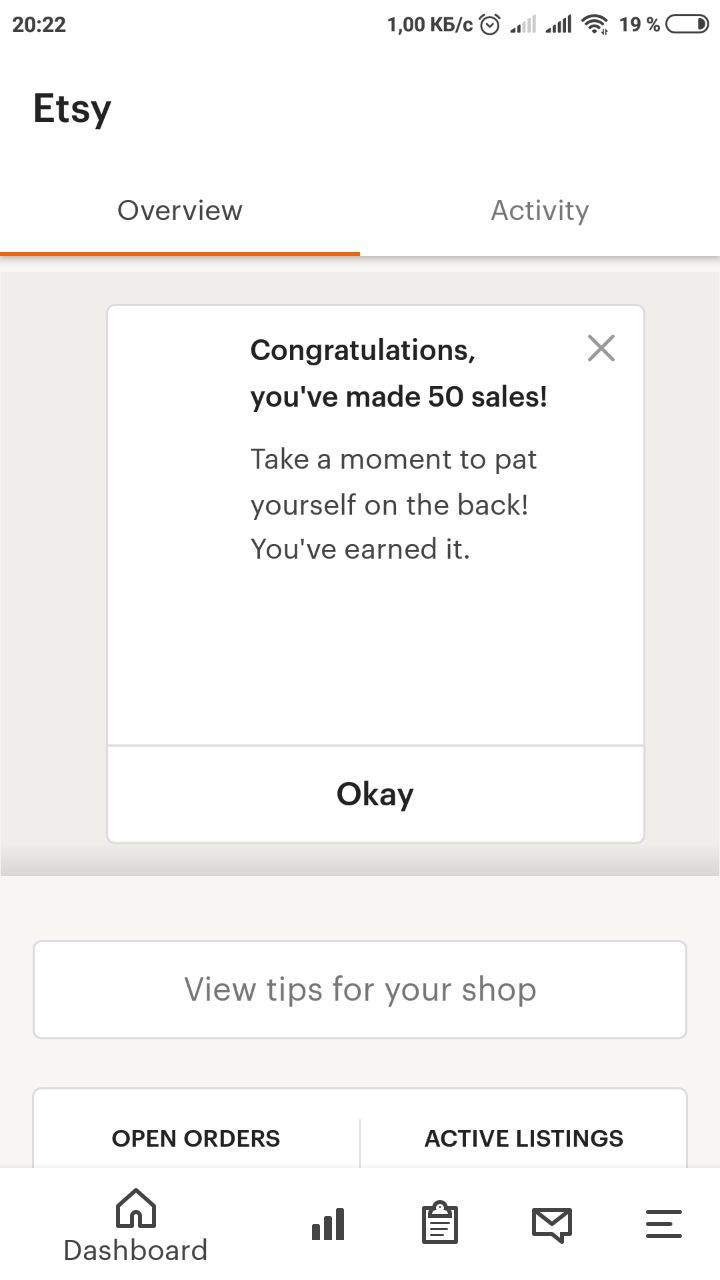This screenshot has height=1280, width=720.
Task: Tap the clock showing 20:22
Action: 39,25
